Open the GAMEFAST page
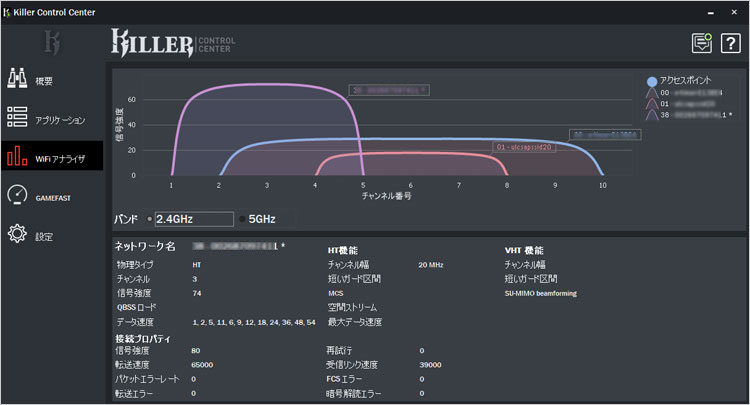The width and height of the screenshot is (750, 405). point(52,196)
